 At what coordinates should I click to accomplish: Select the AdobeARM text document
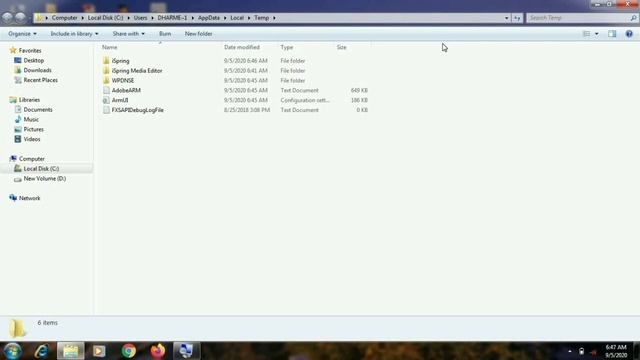126,90
